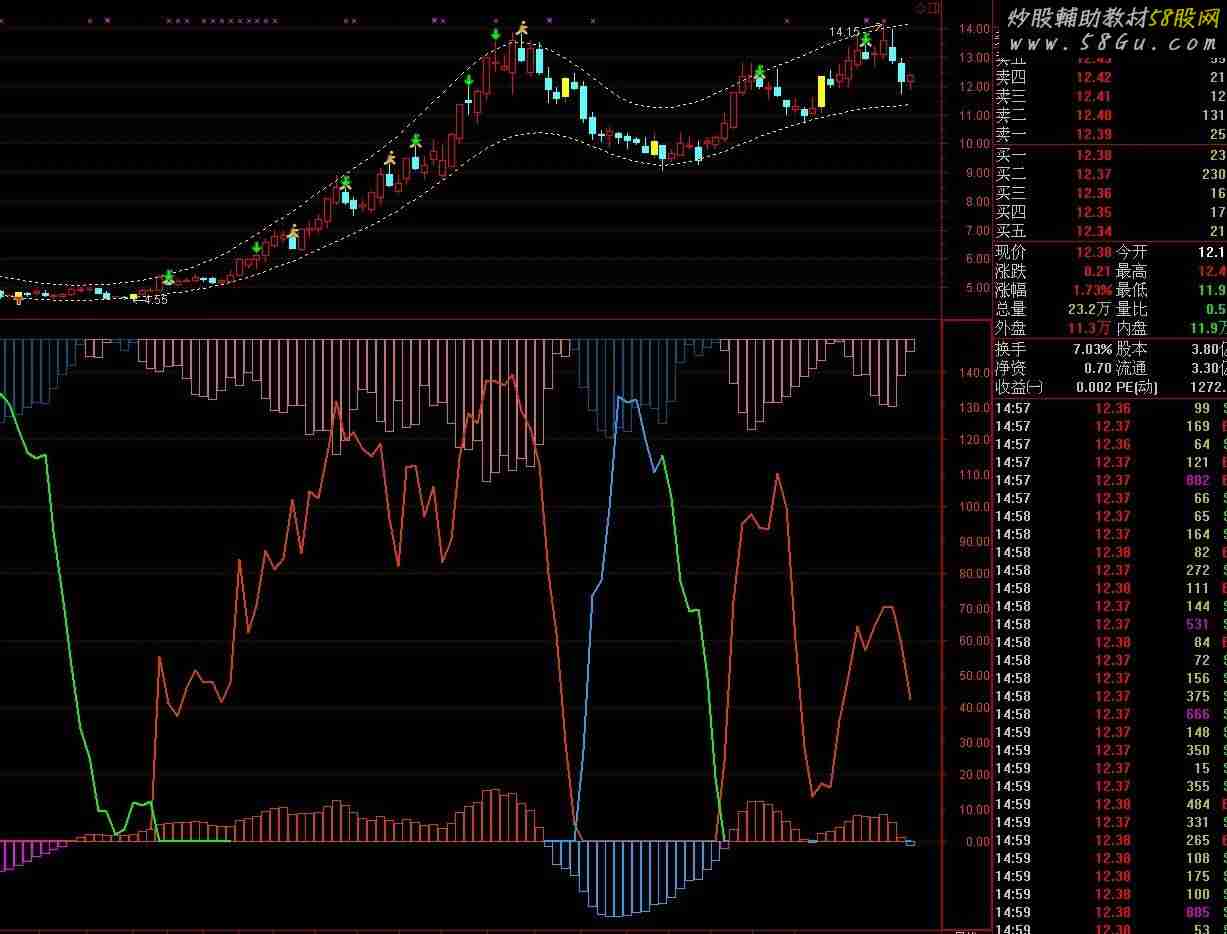
Task: Select the 买三 bid row at 12.36
Action: click(1110, 193)
